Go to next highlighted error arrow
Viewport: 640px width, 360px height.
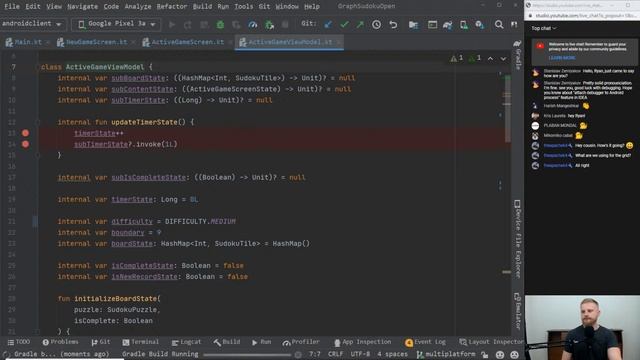tap(503, 59)
